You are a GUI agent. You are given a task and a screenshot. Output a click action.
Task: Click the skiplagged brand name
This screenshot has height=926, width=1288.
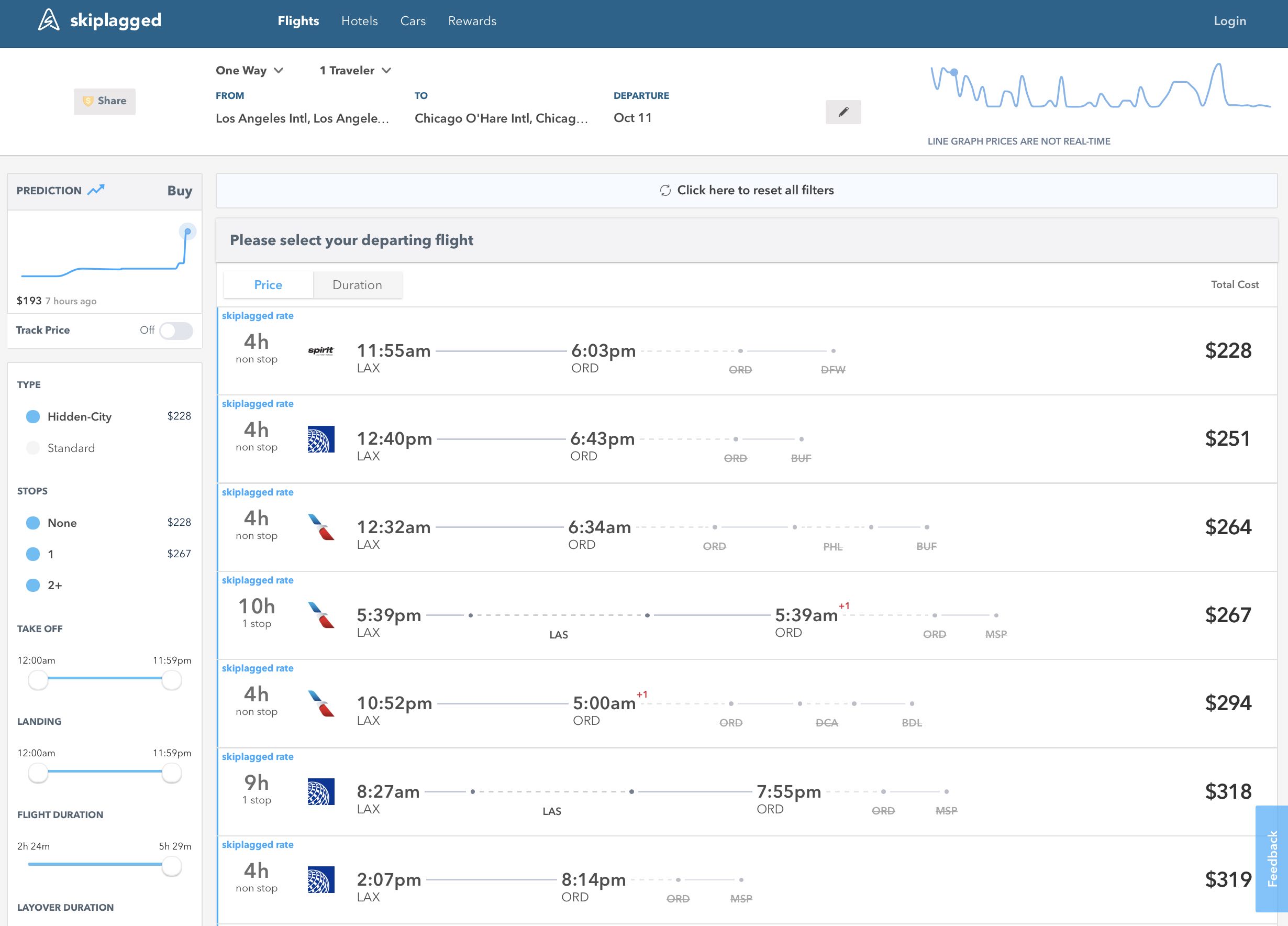[x=116, y=20]
